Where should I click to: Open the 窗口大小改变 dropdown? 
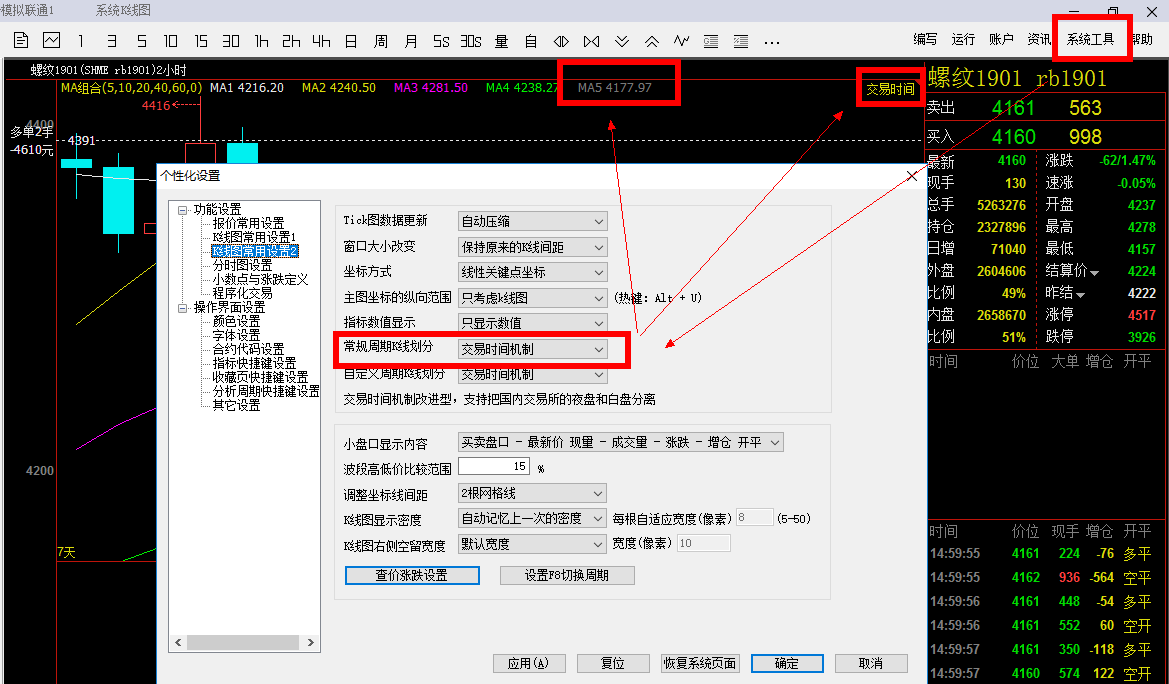coord(532,247)
